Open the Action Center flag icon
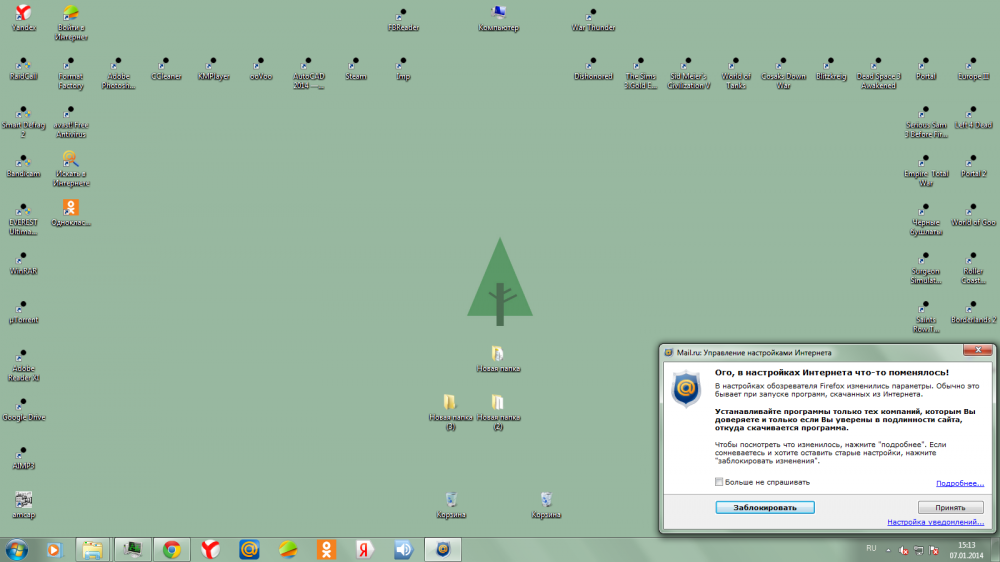This screenshot has height=562, width=1000. pos(934,550)
